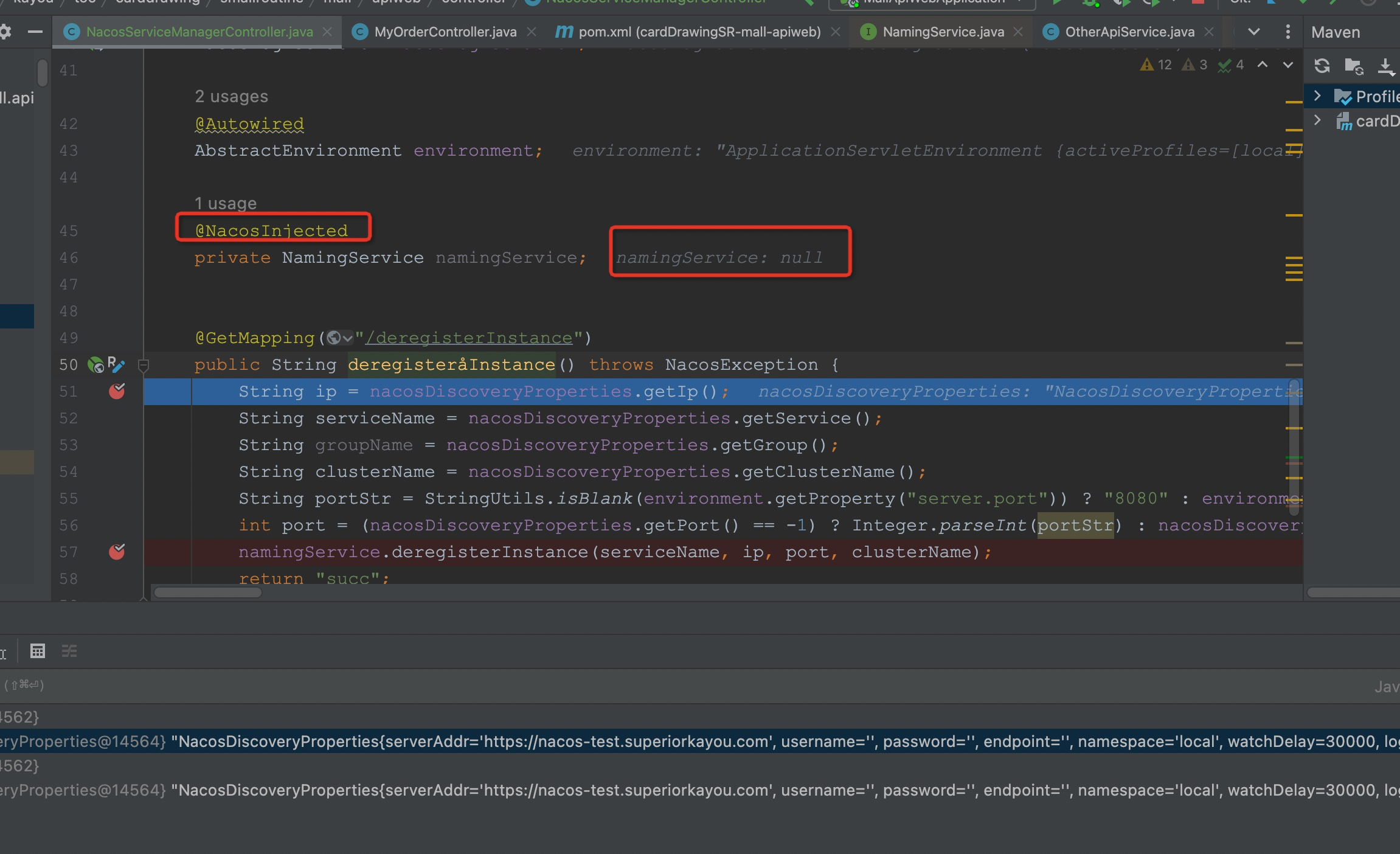Click Integer.parseInt on line 56
This screenshot has width=1400, height=854.
pyautogui.click(x=939, y=525)
